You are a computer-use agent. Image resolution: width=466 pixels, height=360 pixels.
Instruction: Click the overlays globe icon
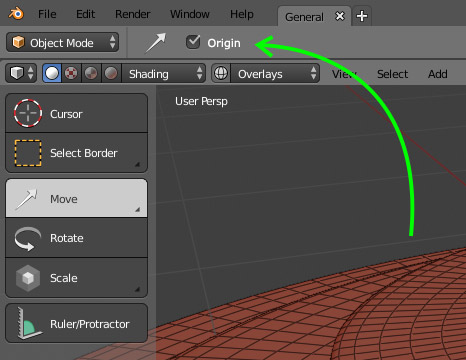(x=221, y=73)
